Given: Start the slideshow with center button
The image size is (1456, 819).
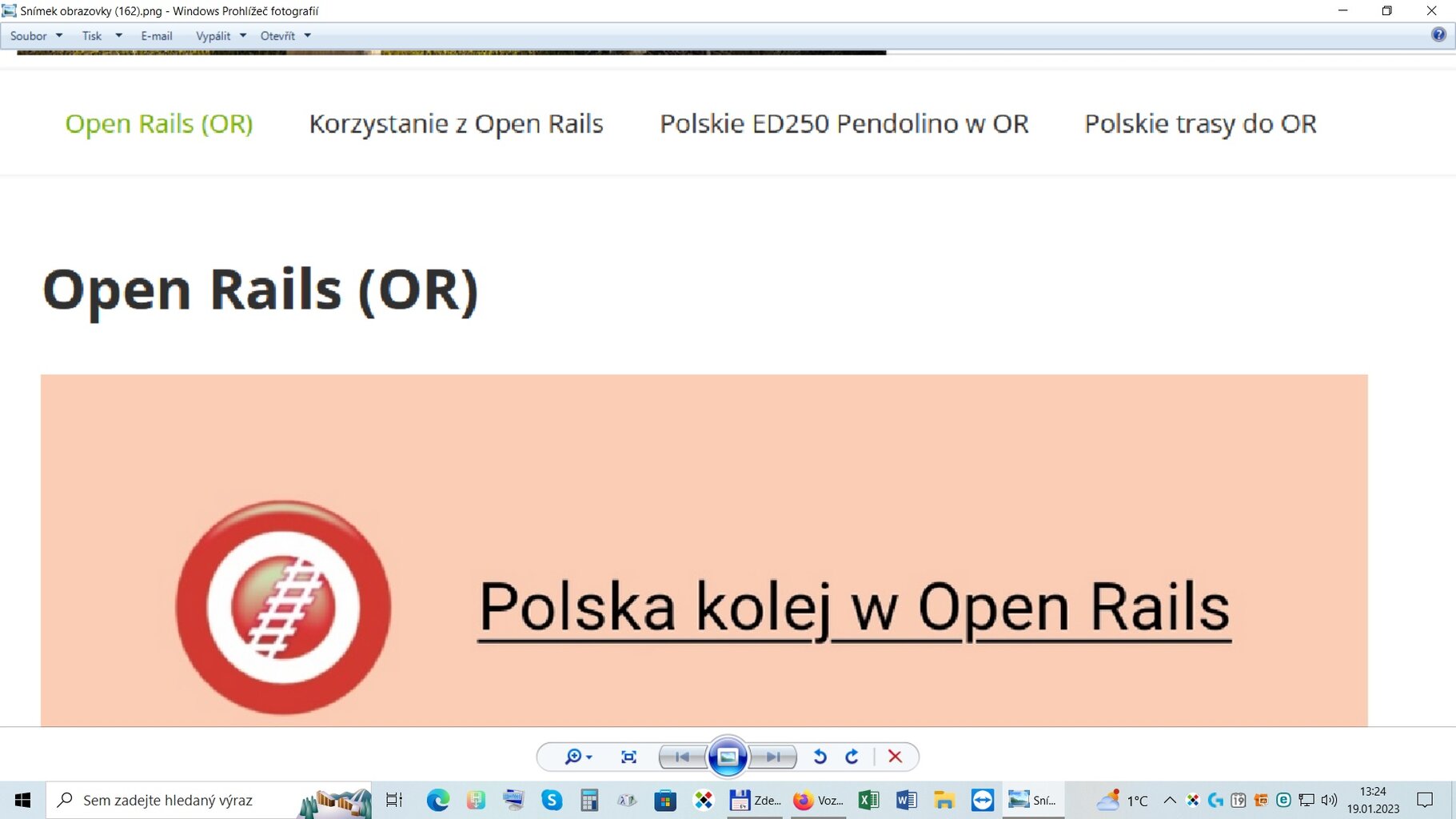Looking at the screenshot, I should [728, 757].
